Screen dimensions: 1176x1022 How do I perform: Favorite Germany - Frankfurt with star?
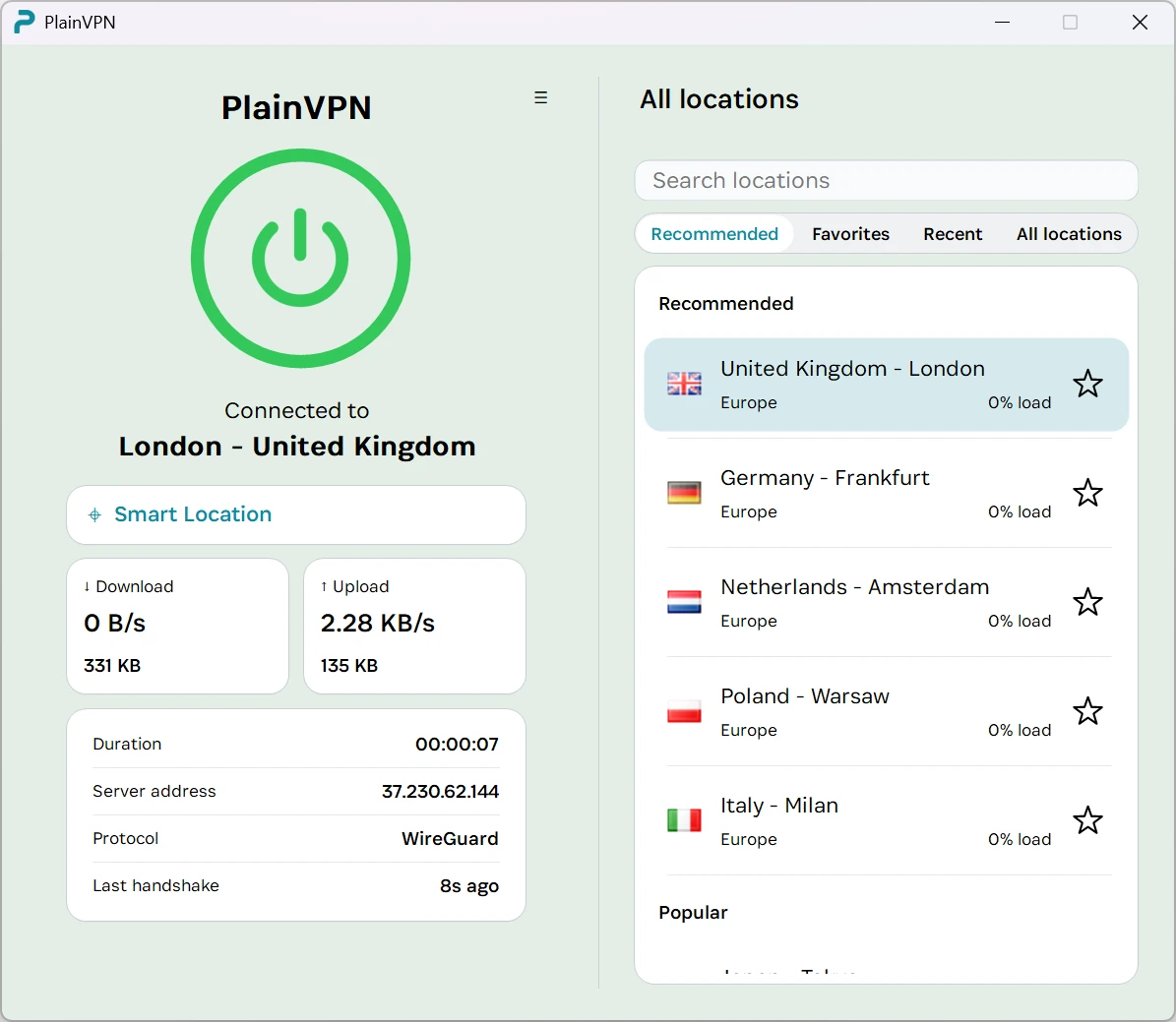(1087, 494)
